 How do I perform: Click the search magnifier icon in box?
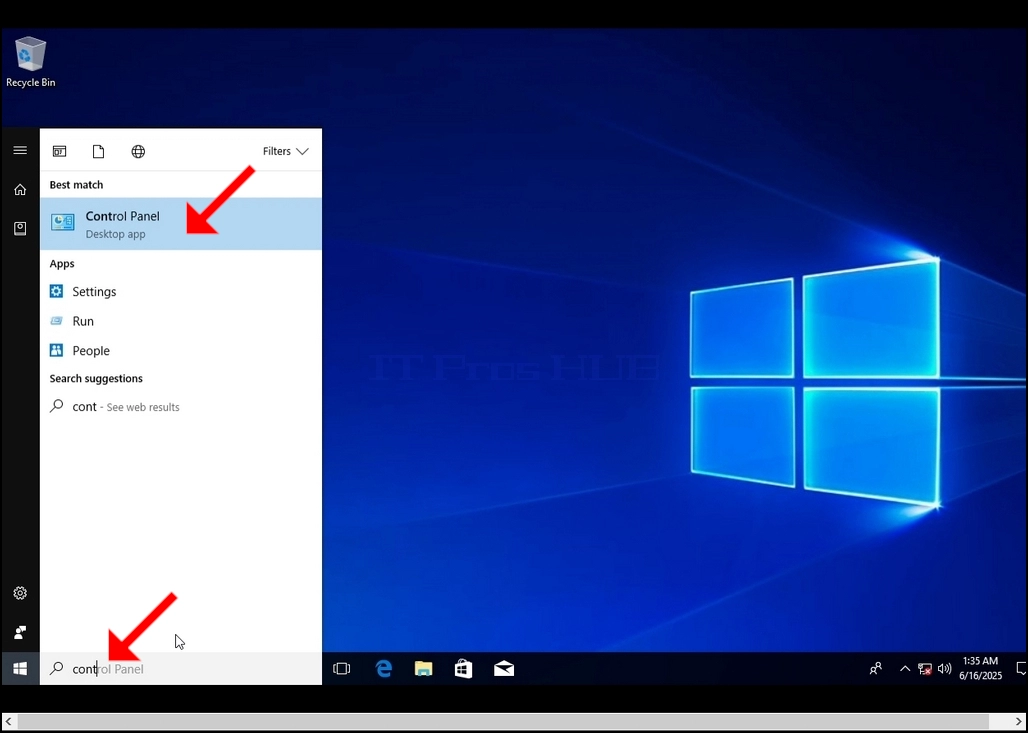(57, 669)
